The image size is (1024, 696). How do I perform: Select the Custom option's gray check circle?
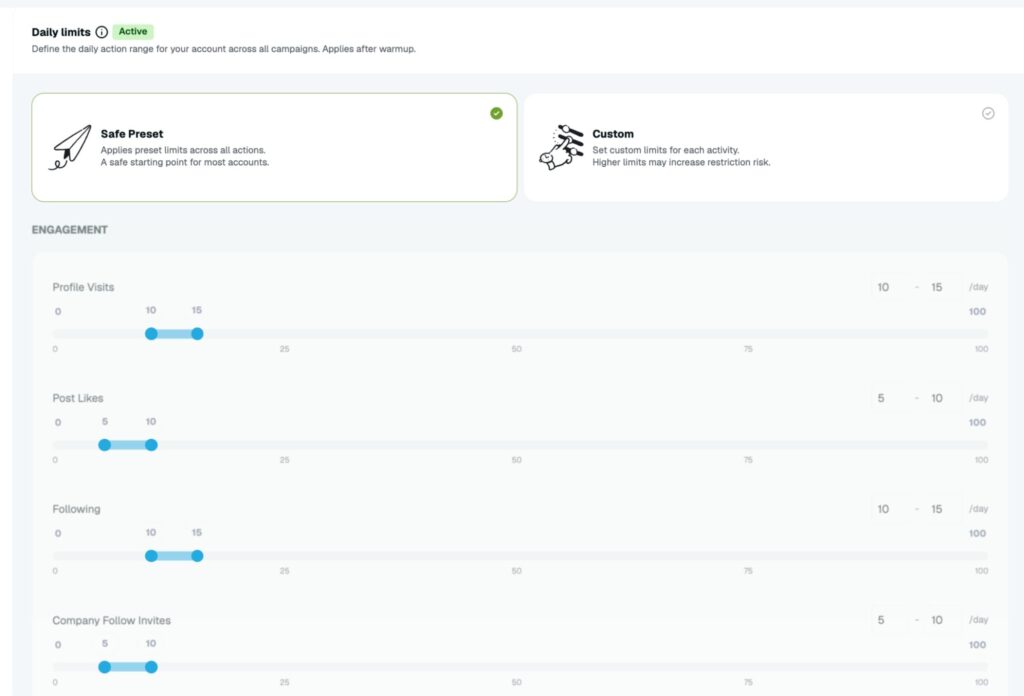(x=988, y=114)
